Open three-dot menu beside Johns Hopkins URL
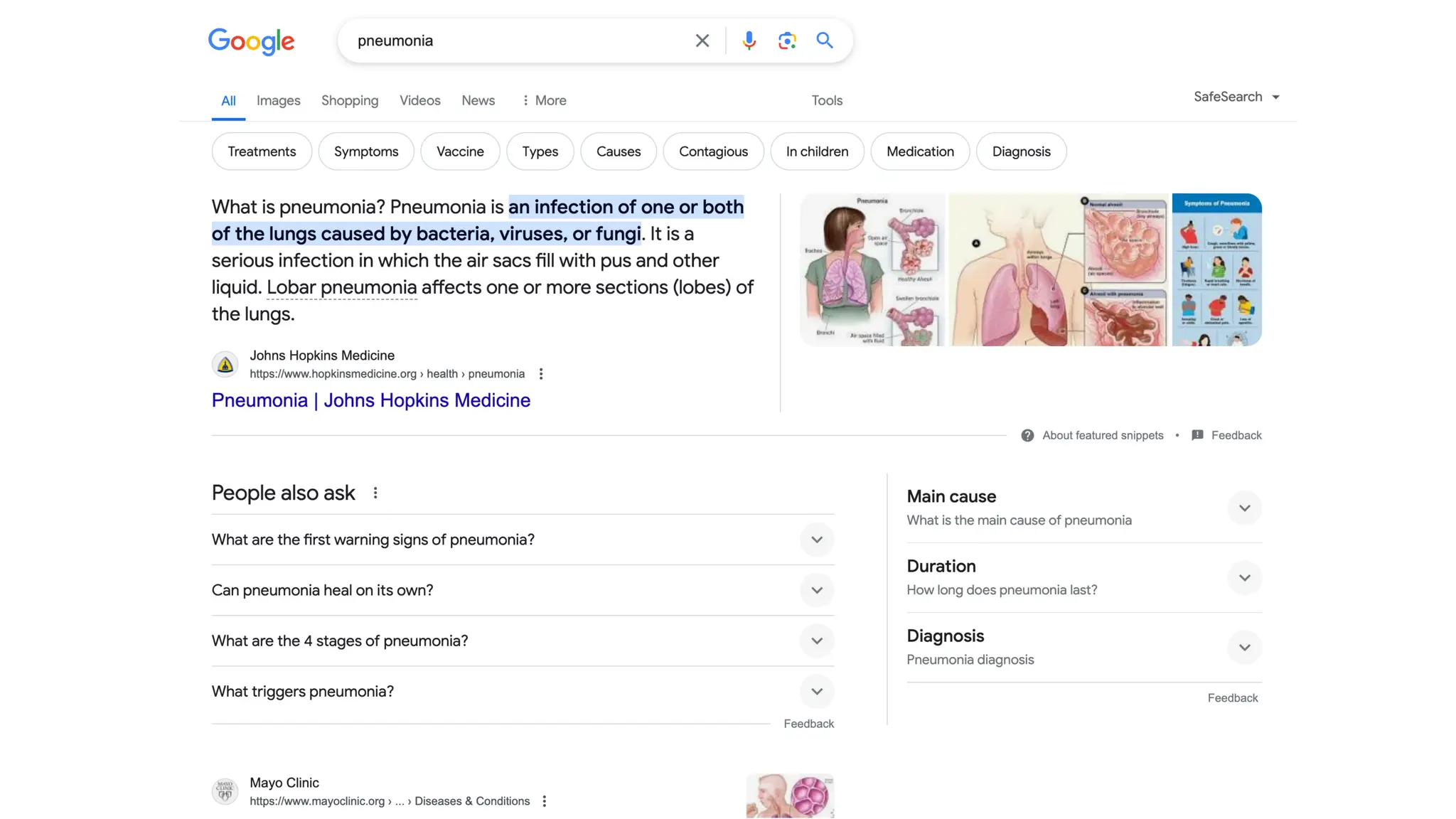This screenshot has width=1456, height=819. (541, 374)
